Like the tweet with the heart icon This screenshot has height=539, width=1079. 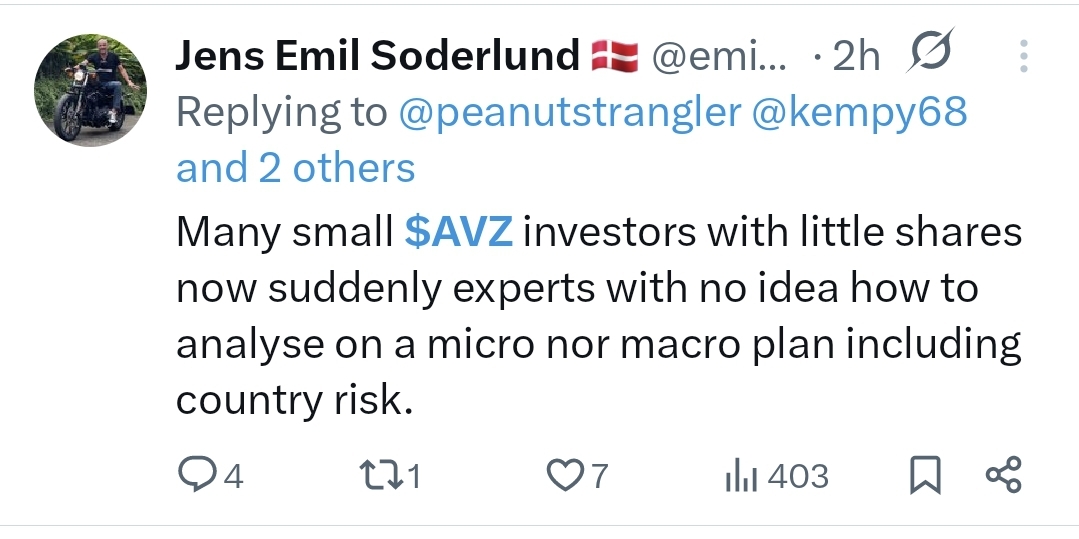pyautogui.click(x=564, y=475)
